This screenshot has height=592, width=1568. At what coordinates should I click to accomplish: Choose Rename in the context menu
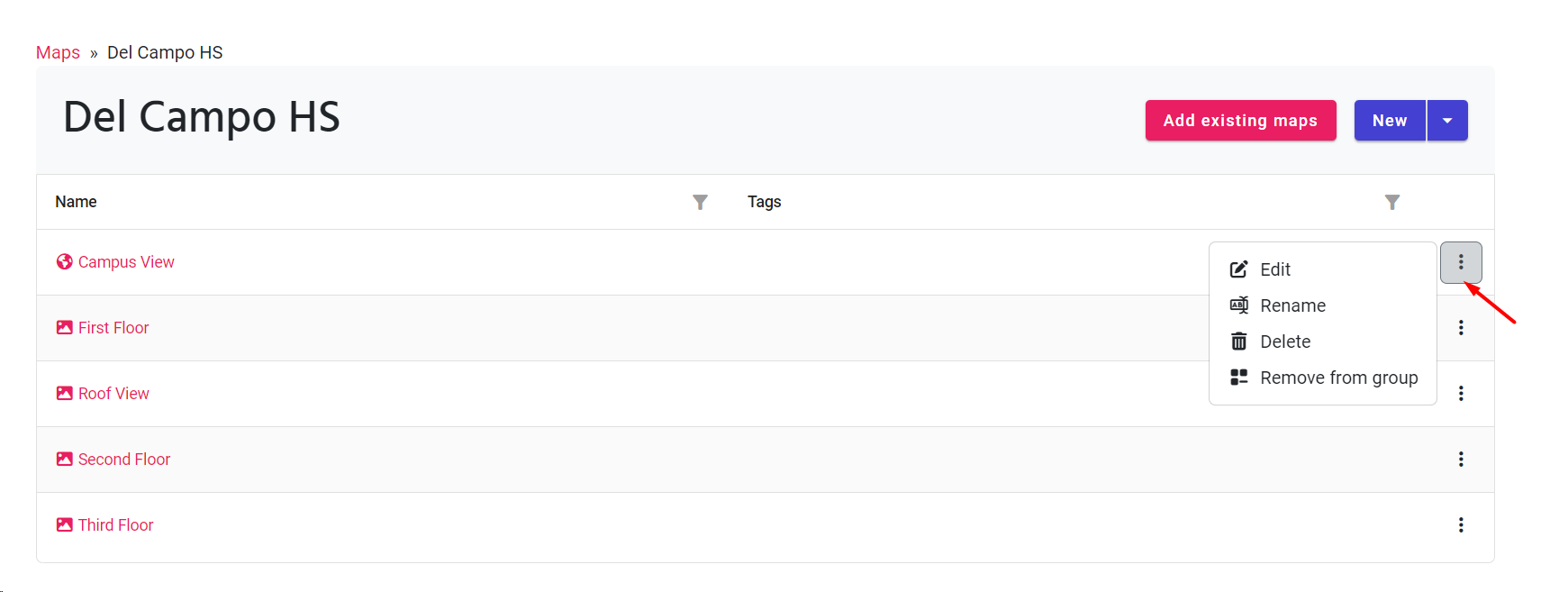pyautogui.click(x=1292, y=305)
